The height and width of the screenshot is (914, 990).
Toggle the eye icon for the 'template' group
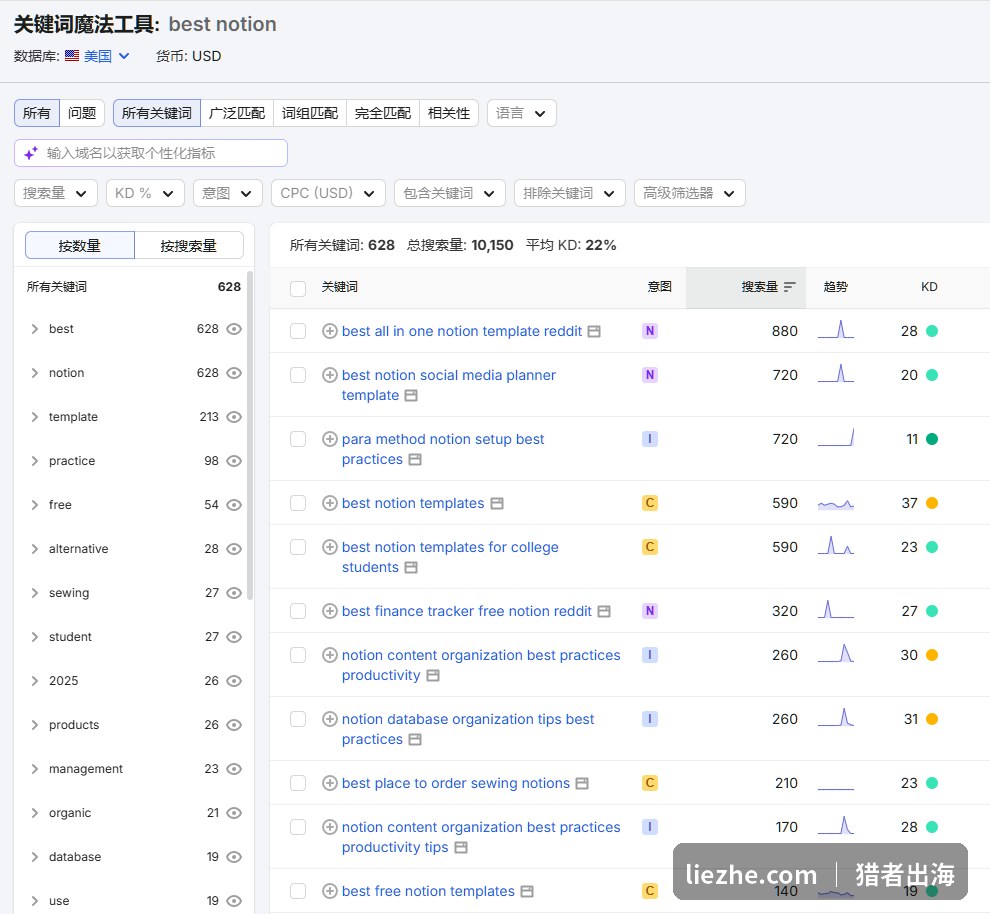tap(234, 417)
